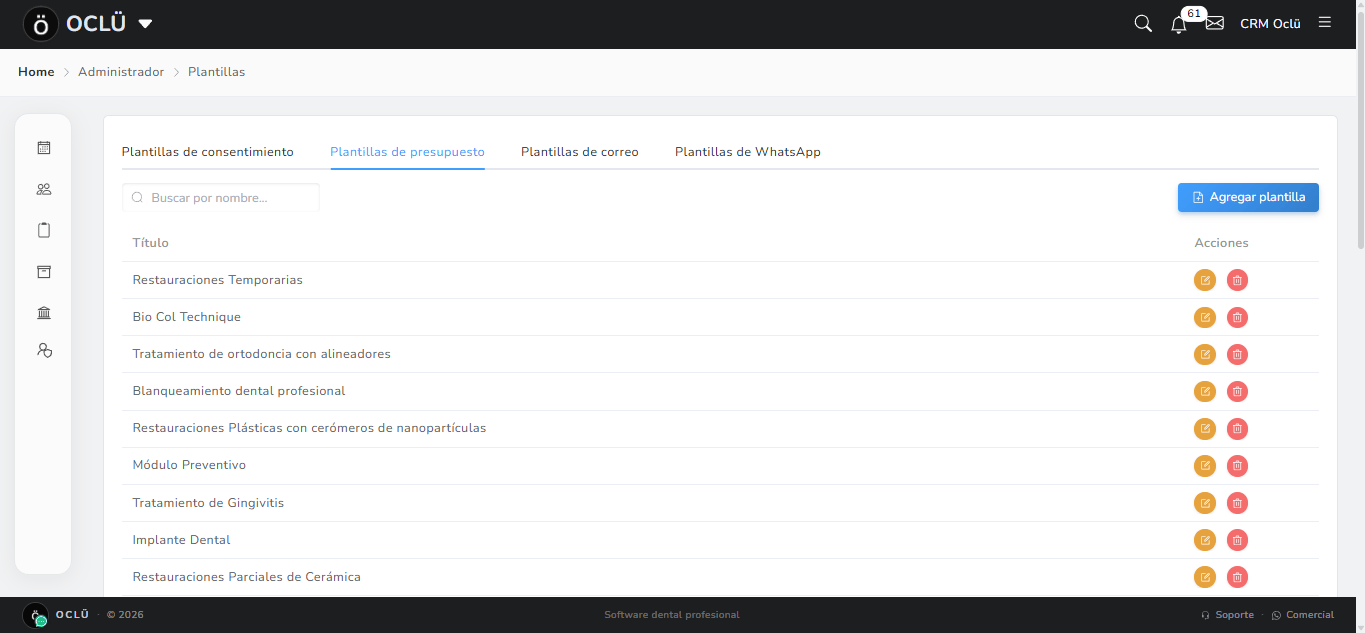Click the Restauraciones Temporarias row title
Viewport: 1365px width, 633px height.
click(218, 280)
